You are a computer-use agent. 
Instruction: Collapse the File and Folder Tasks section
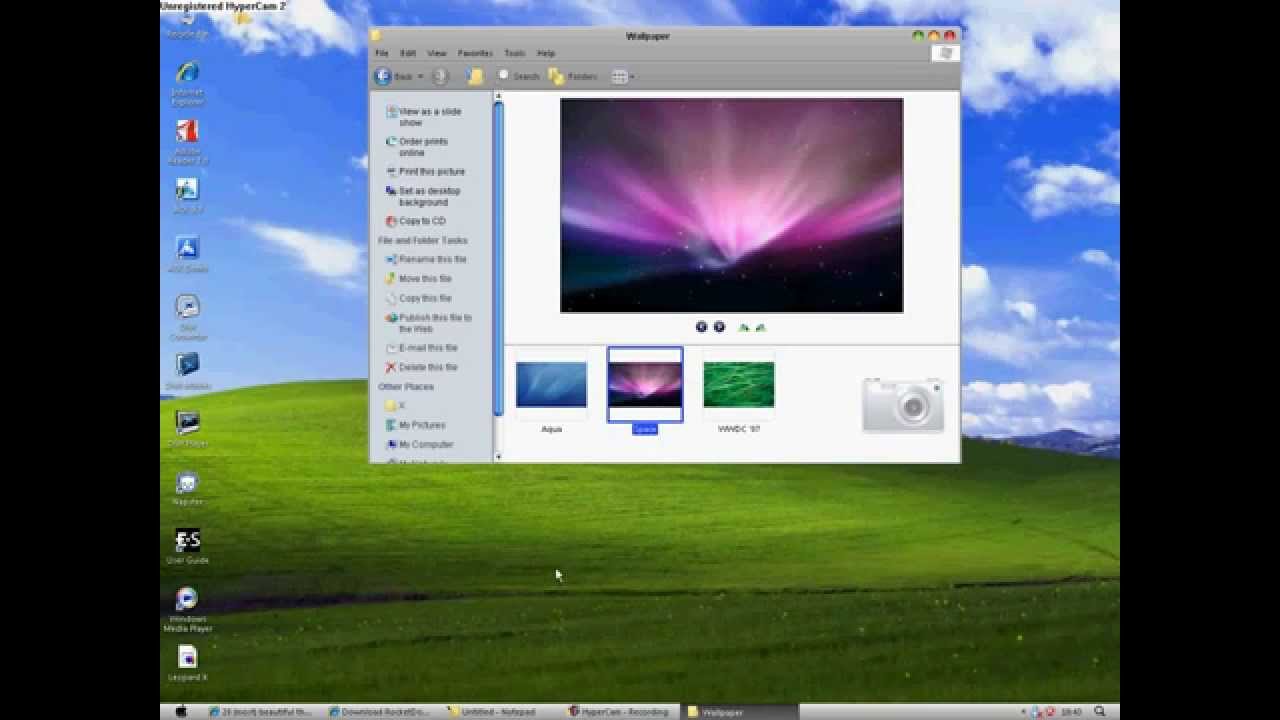(x=422, y=241)
